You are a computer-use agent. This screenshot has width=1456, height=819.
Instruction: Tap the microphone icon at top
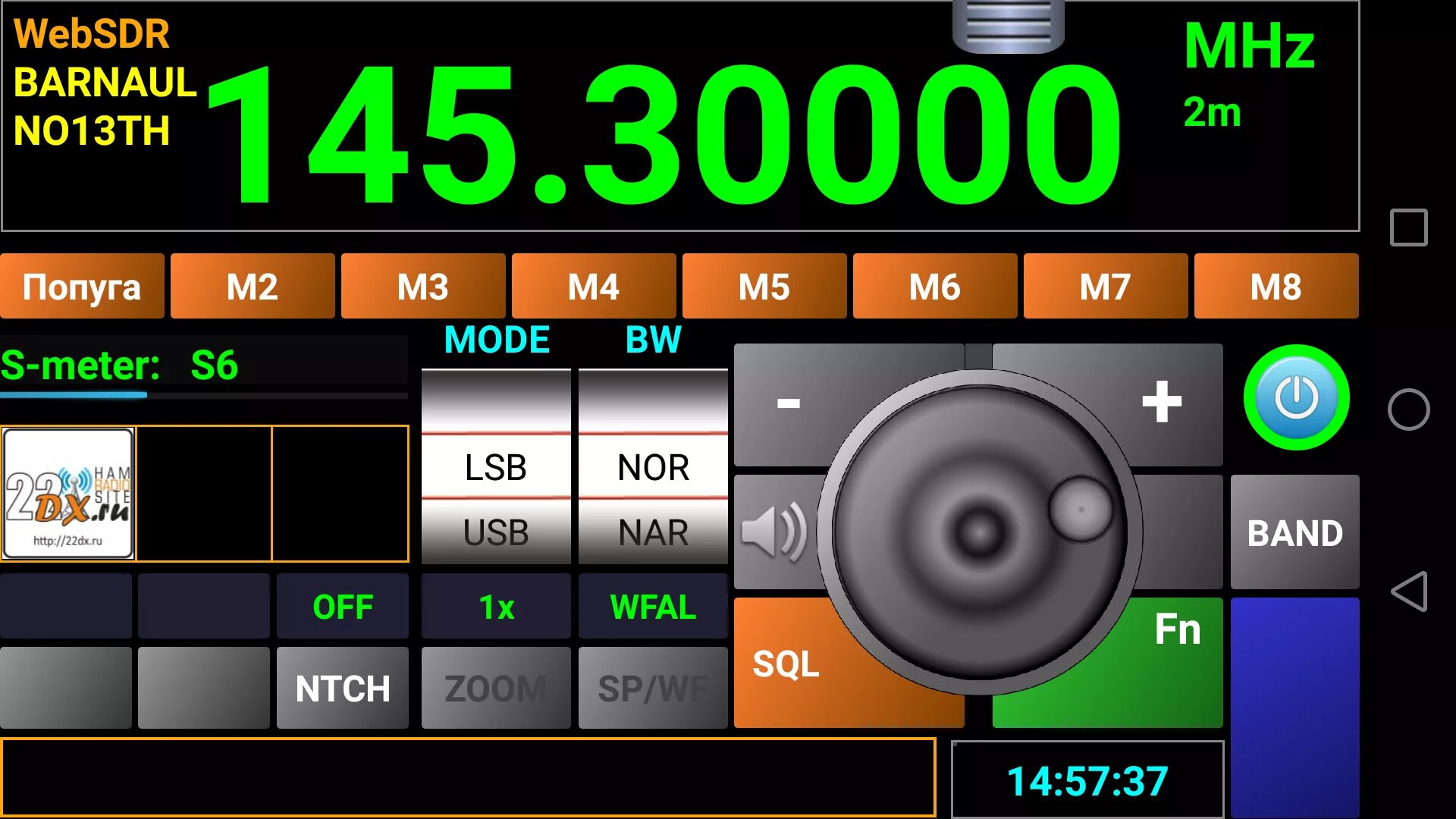[1008, 27]
